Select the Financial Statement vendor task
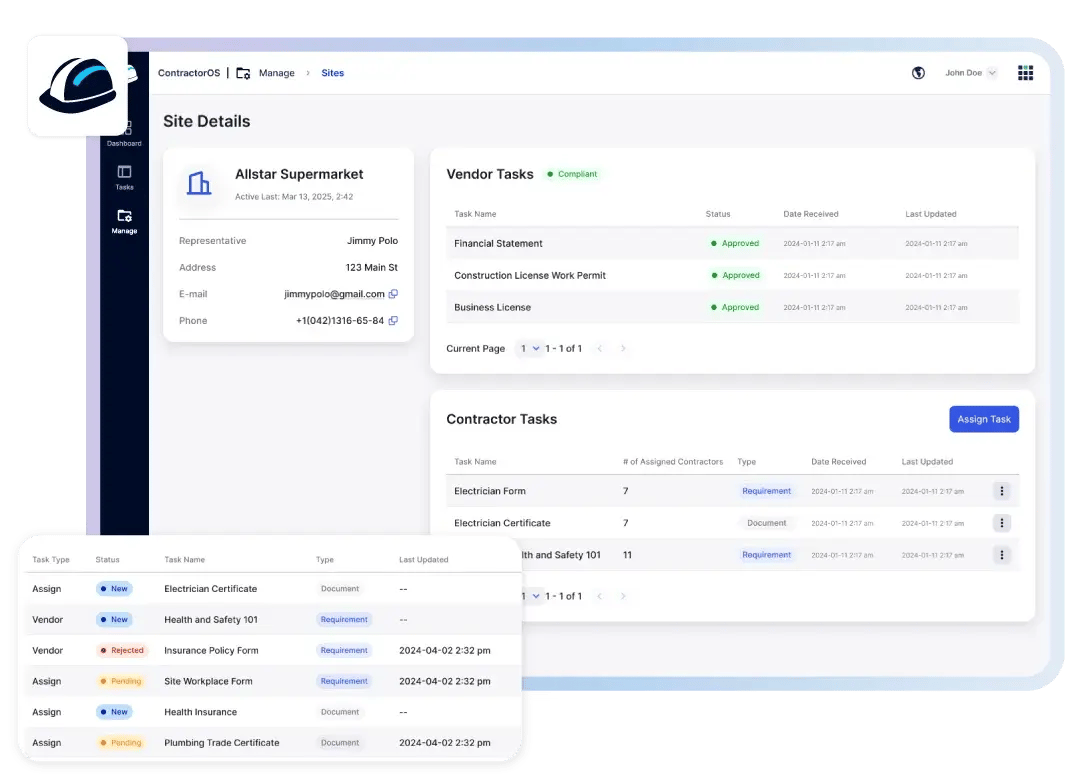1081x781 pixels. pos(732,243)
